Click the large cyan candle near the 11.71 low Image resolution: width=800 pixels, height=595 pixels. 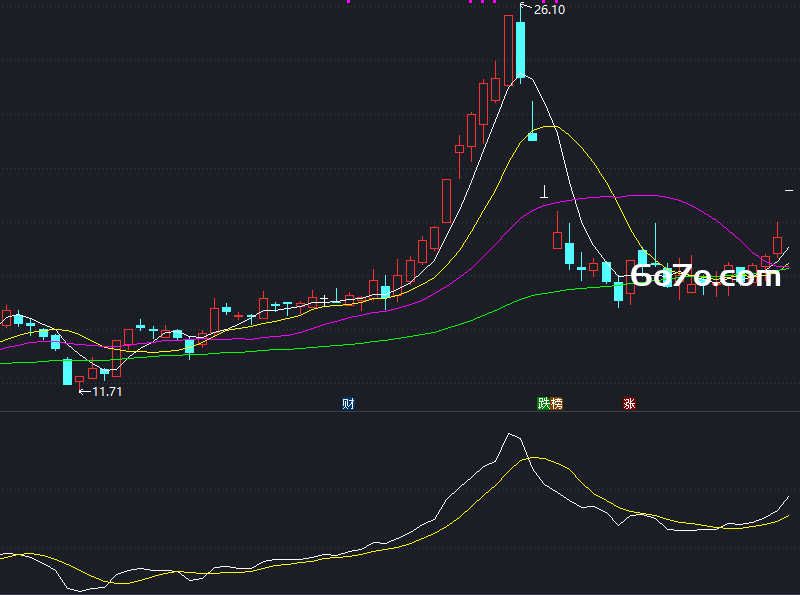point(67,372)
